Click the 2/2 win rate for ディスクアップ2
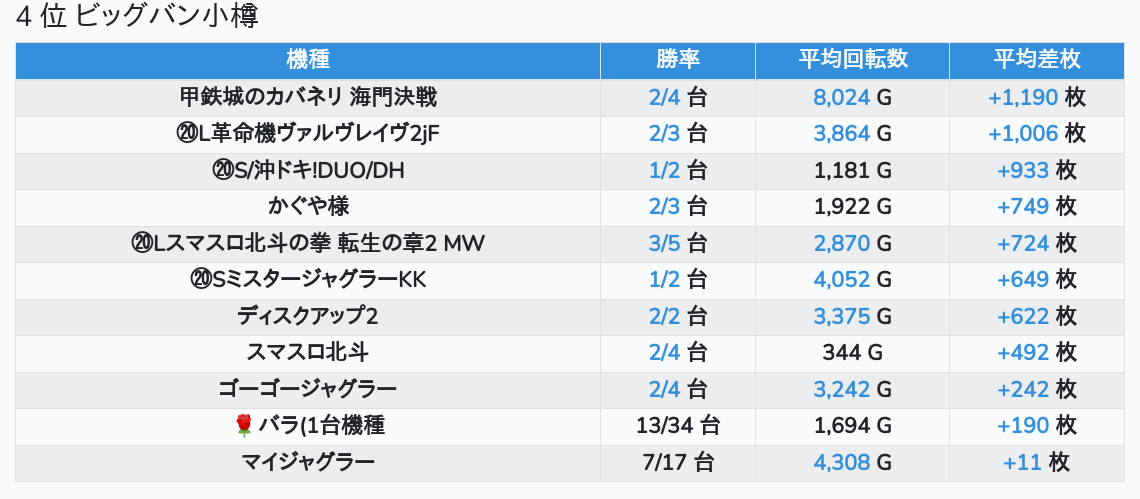The image size is (1140, 499). pyautogui.click(x=665, y=316)
